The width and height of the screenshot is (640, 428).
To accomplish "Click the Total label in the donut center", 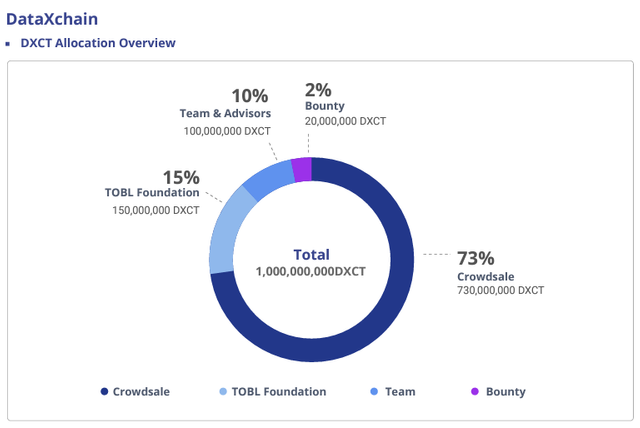I will pyautogui.click(x=311, y=255).
